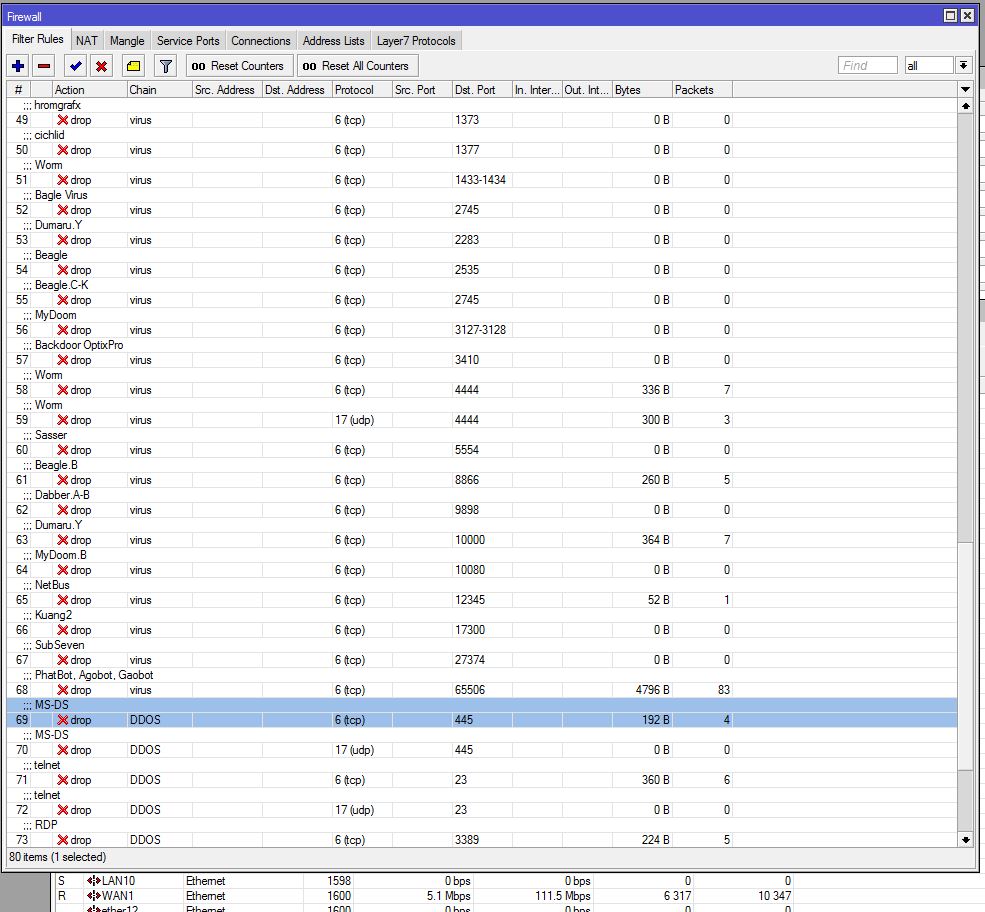
Task: Click LAN10 interface icon in background window
Action: tap(94, 881)
